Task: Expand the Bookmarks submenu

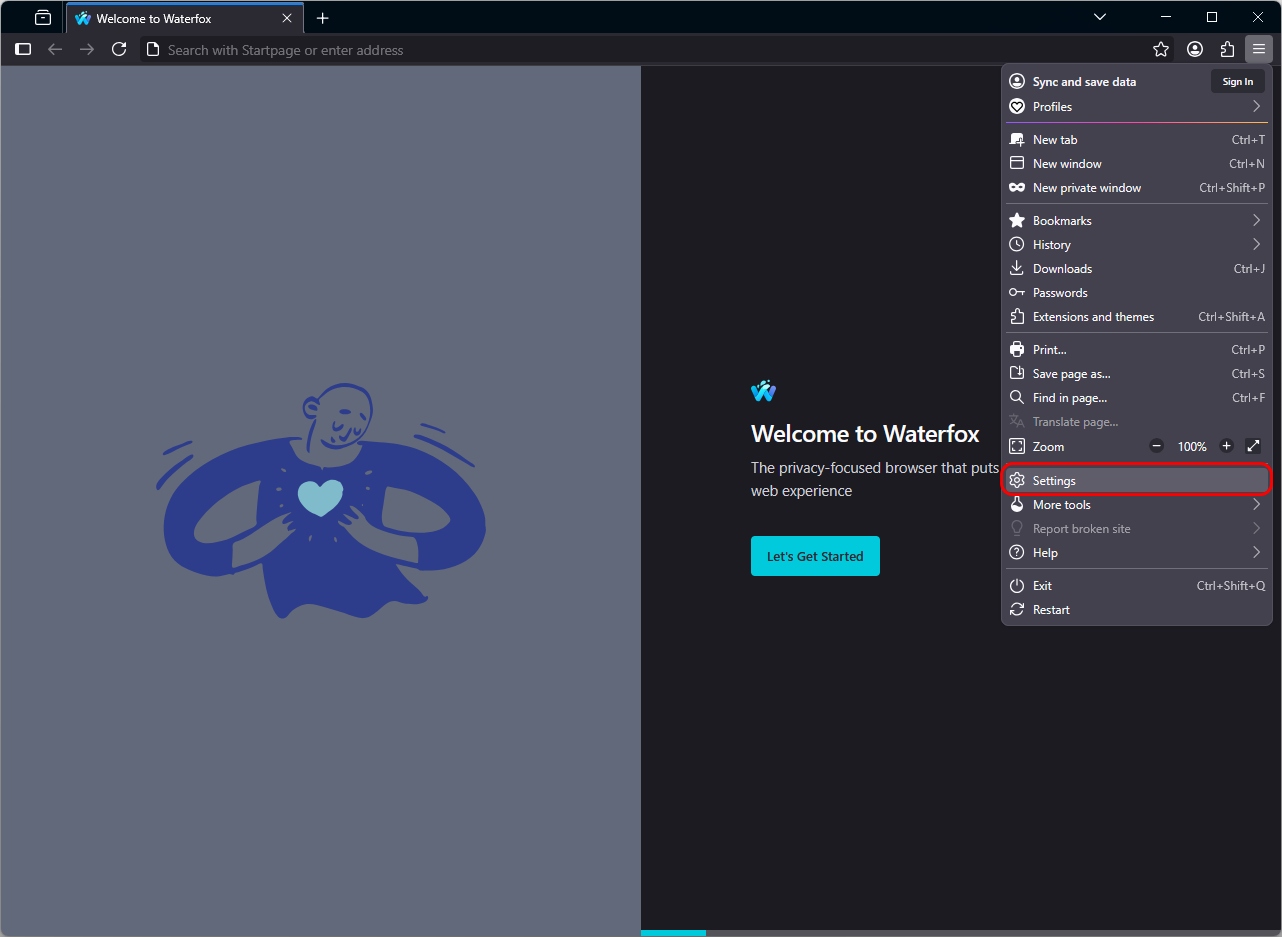Action: pos(1137,221)
